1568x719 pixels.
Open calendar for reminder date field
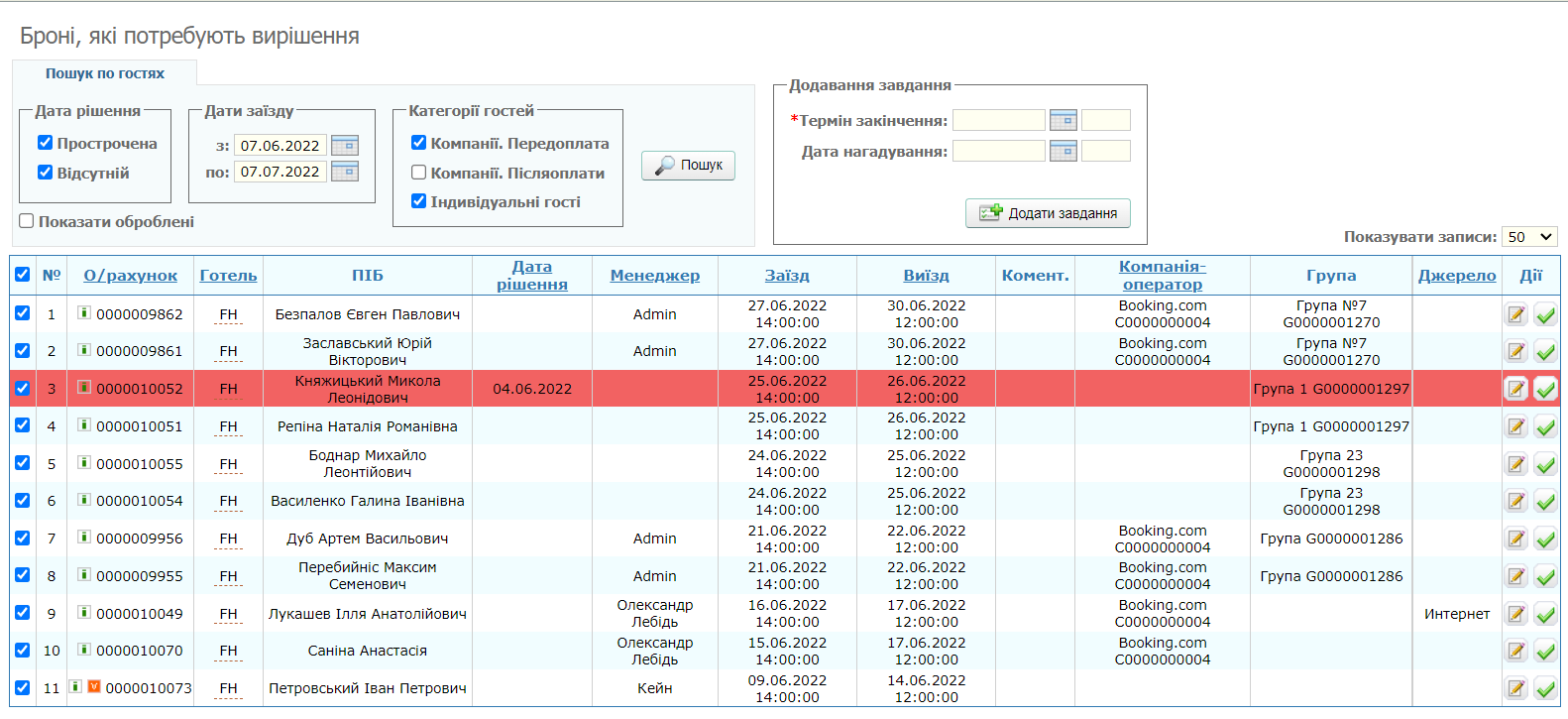tap(1063, 152)
